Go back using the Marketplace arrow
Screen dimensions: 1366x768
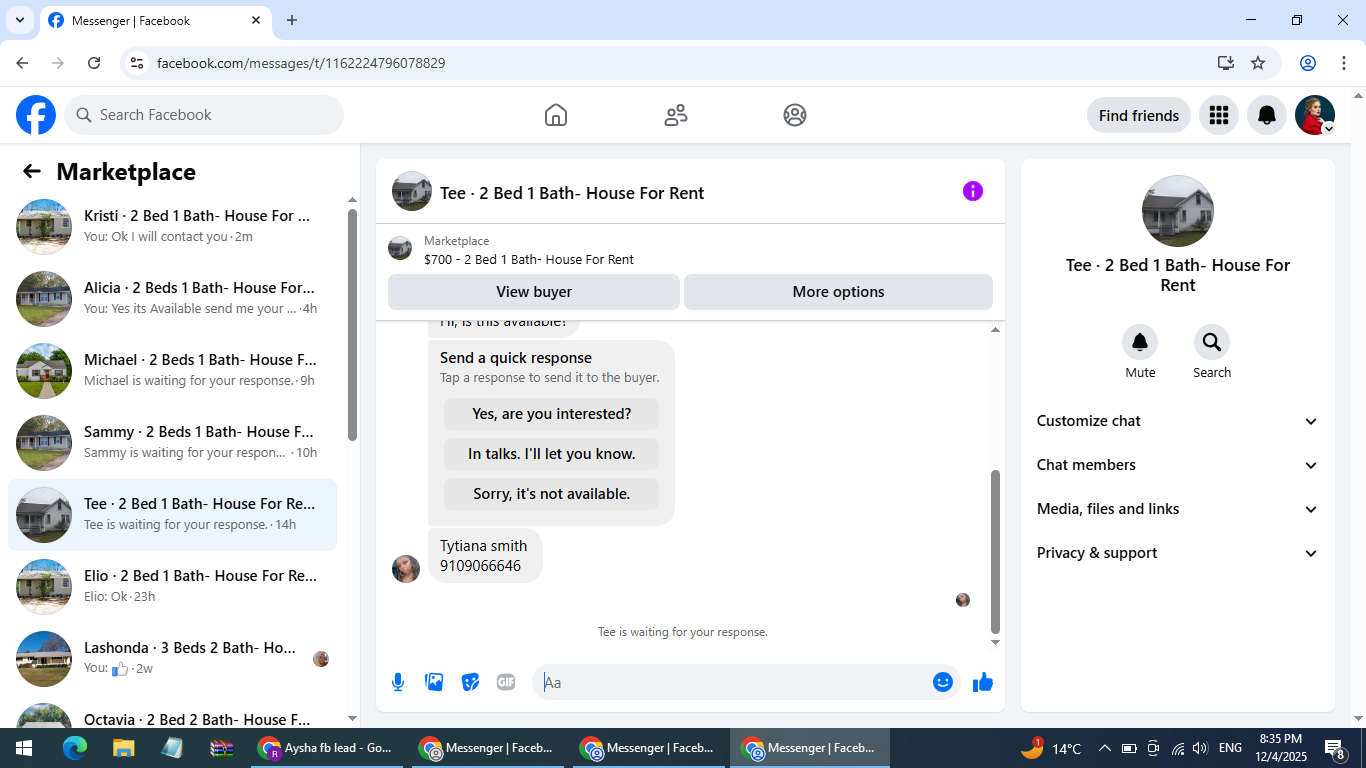point(32,171)
